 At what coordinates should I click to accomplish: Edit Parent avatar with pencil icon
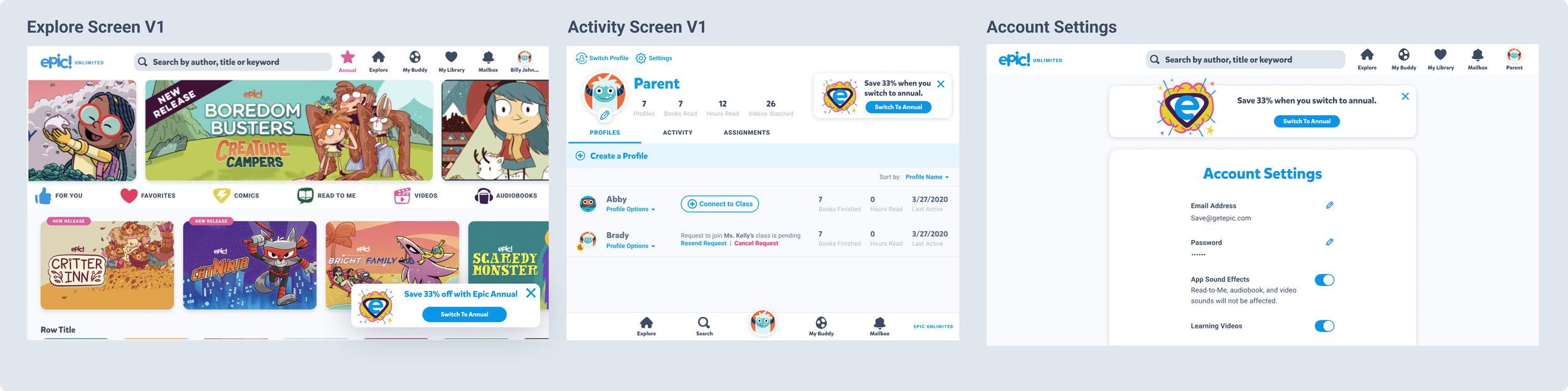[x=605, y=115]
